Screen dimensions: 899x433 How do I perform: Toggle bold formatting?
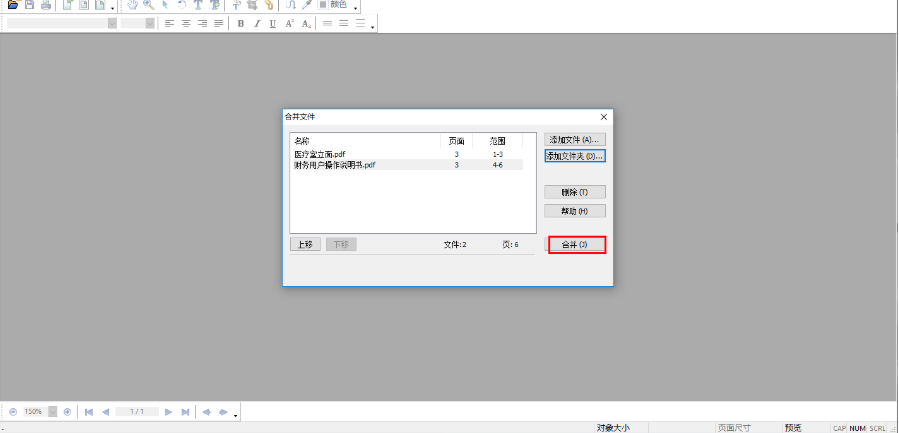241,24
